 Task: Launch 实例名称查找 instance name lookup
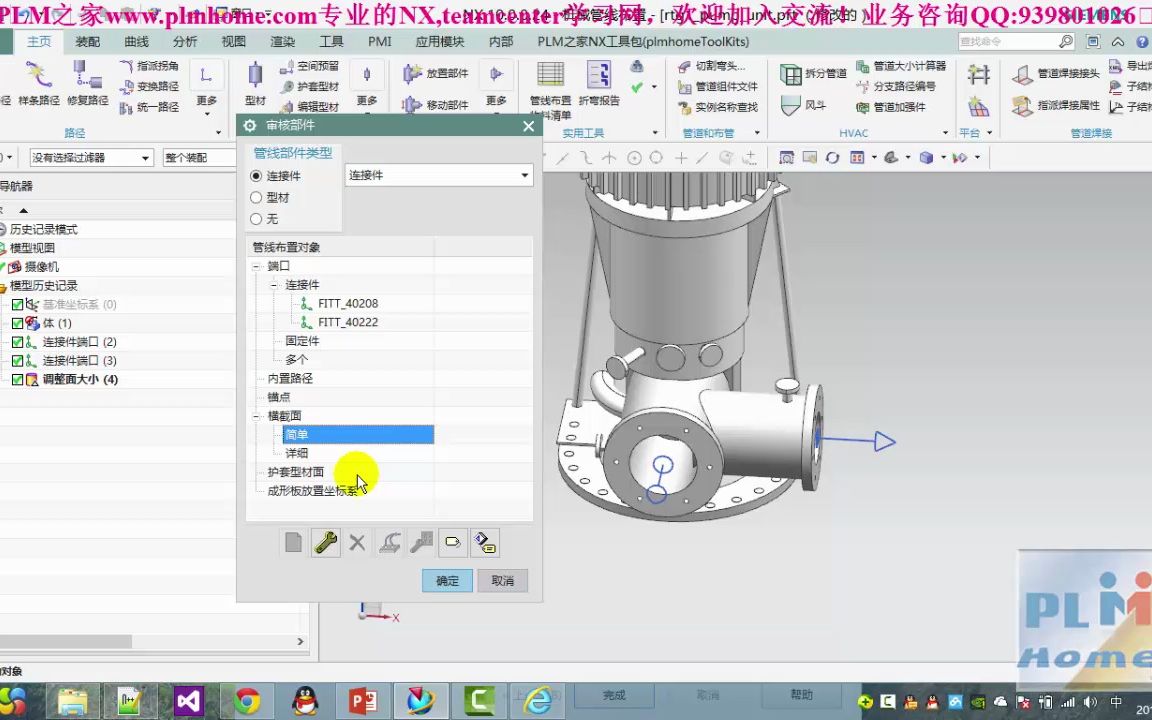click(x=718, y=107)
